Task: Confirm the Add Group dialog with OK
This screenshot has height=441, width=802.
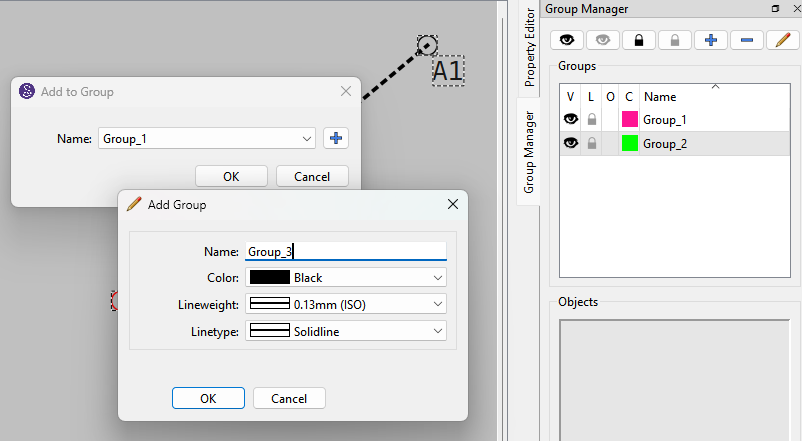Action: [x=208, y=398]
